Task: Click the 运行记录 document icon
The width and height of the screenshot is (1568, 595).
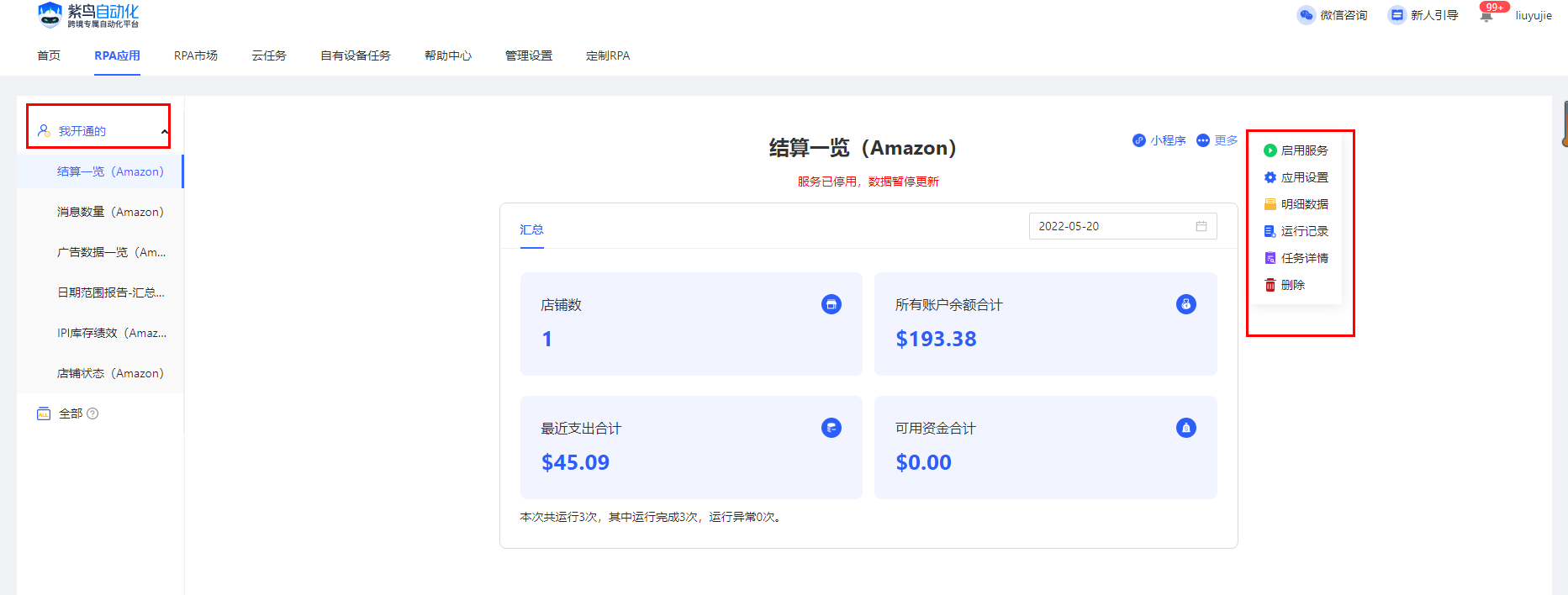Action: coord(1270,231)
